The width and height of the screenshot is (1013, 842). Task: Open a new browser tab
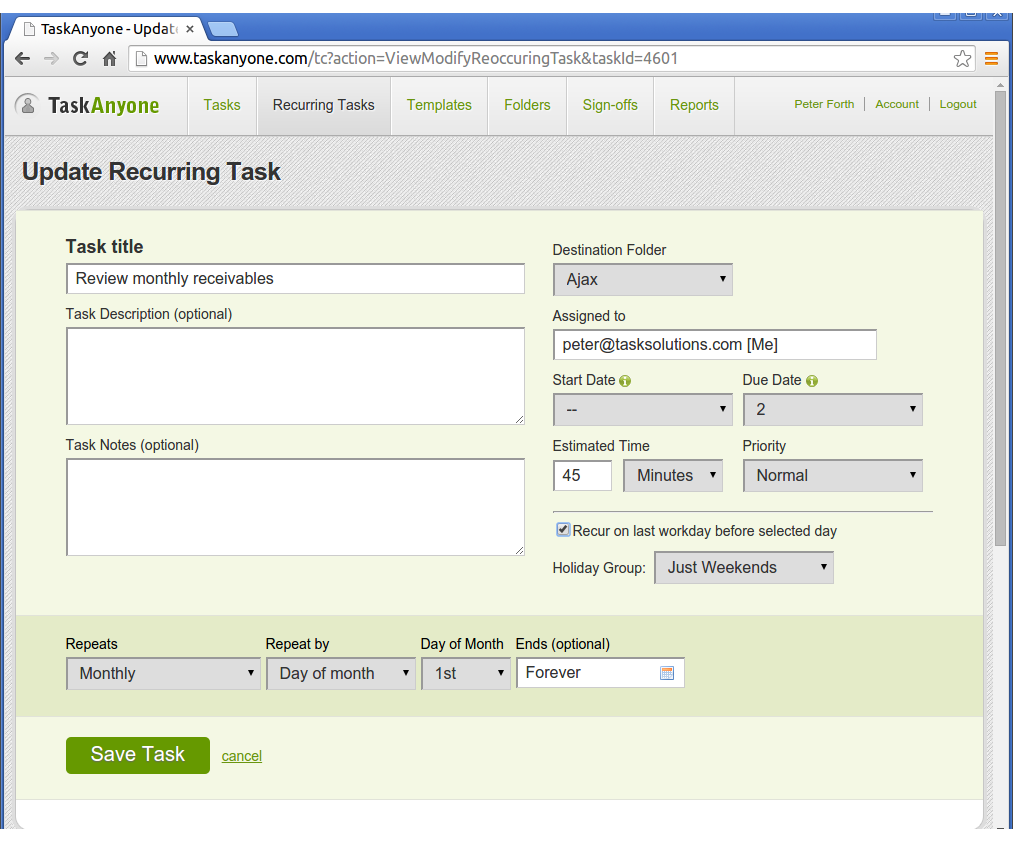pyautogui.click(x=223, y=29)
